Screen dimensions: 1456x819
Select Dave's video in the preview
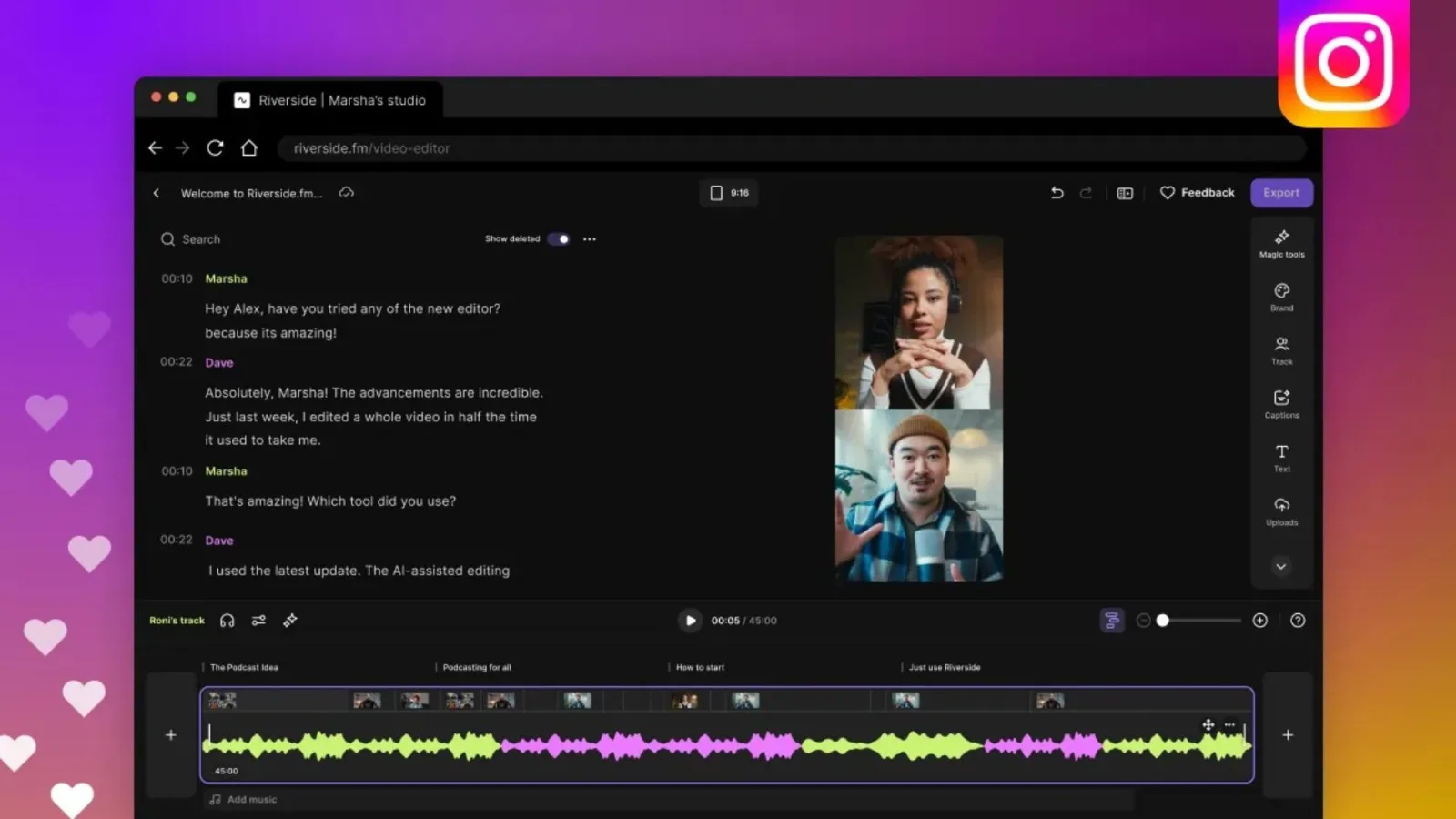[919, 496]
